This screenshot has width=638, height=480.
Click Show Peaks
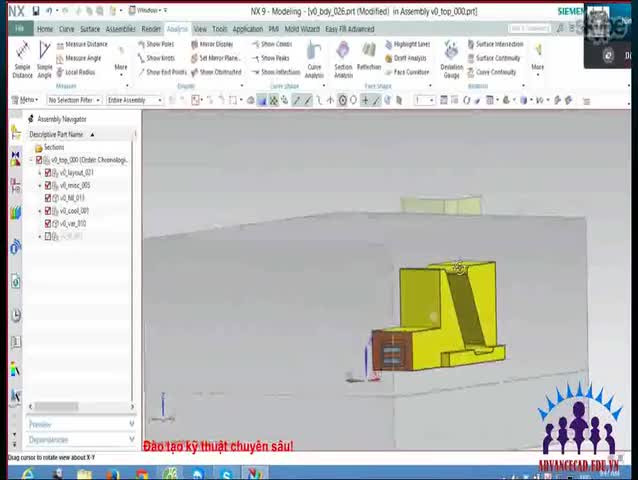point(271,58)
